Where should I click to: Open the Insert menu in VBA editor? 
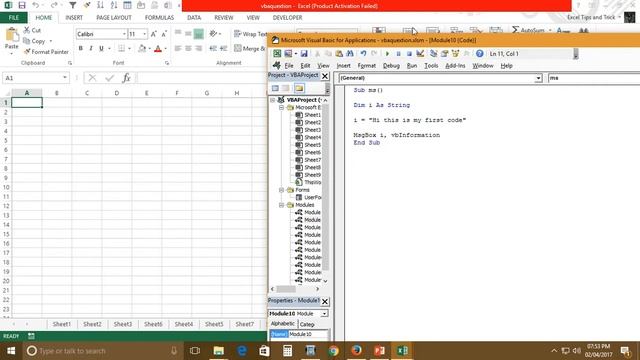343,66
